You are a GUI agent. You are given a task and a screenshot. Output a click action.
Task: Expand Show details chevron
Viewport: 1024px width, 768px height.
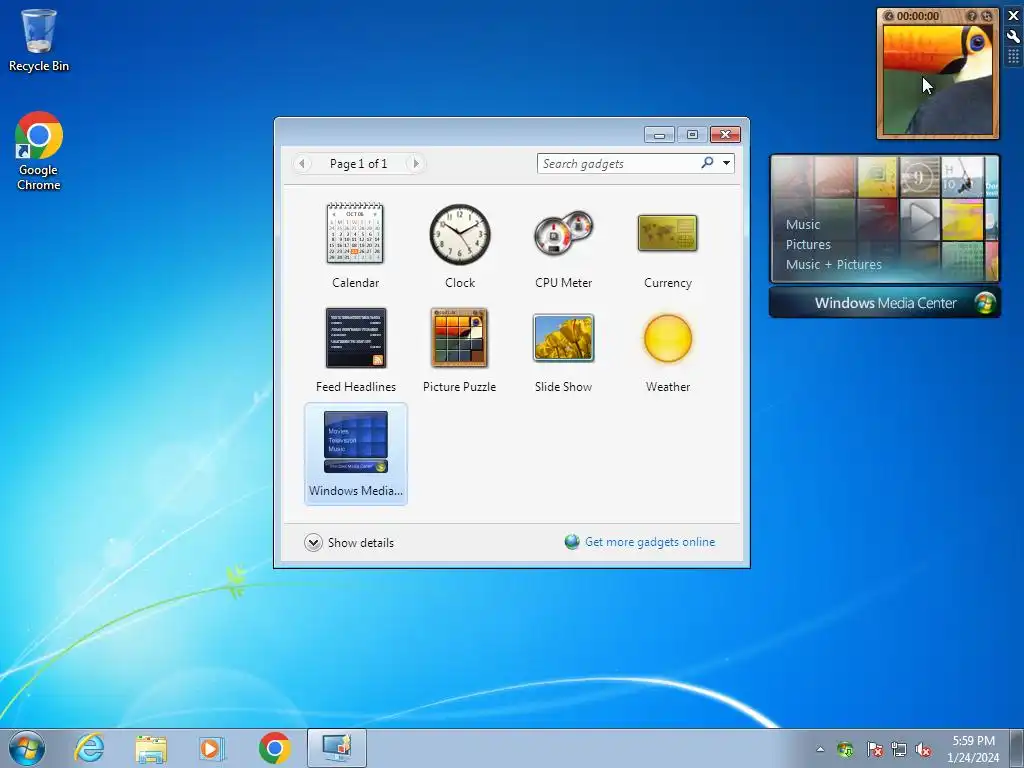(313, 543)
